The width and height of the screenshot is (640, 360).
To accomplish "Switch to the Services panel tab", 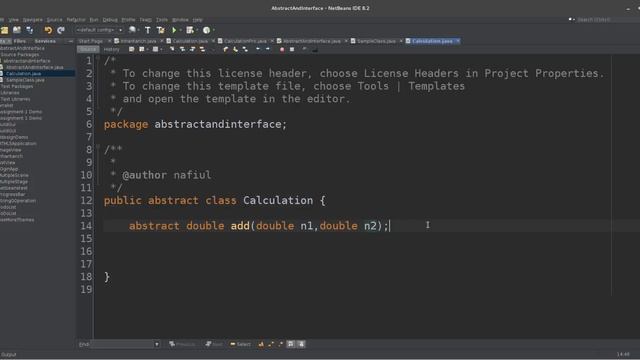I will [45, 41].
